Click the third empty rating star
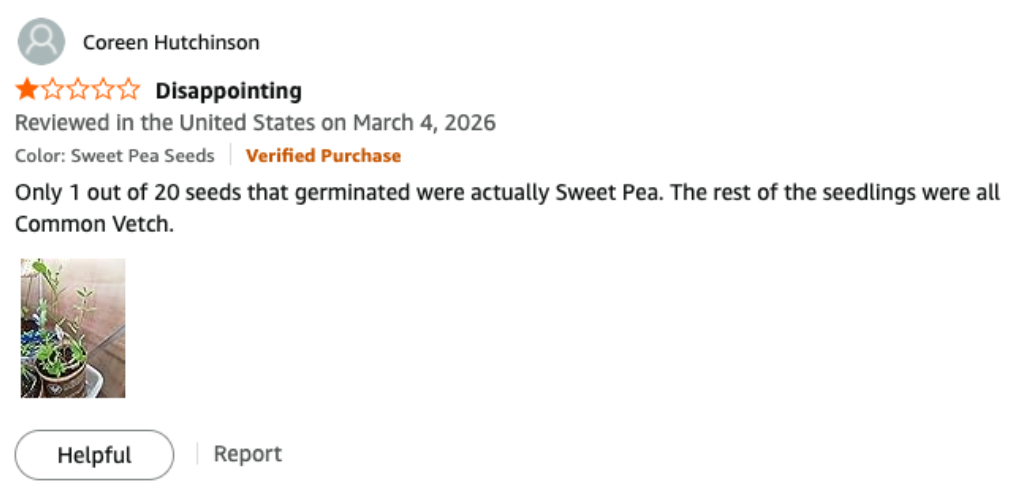This screenshot has height=500, width=1030. point(77,91)
